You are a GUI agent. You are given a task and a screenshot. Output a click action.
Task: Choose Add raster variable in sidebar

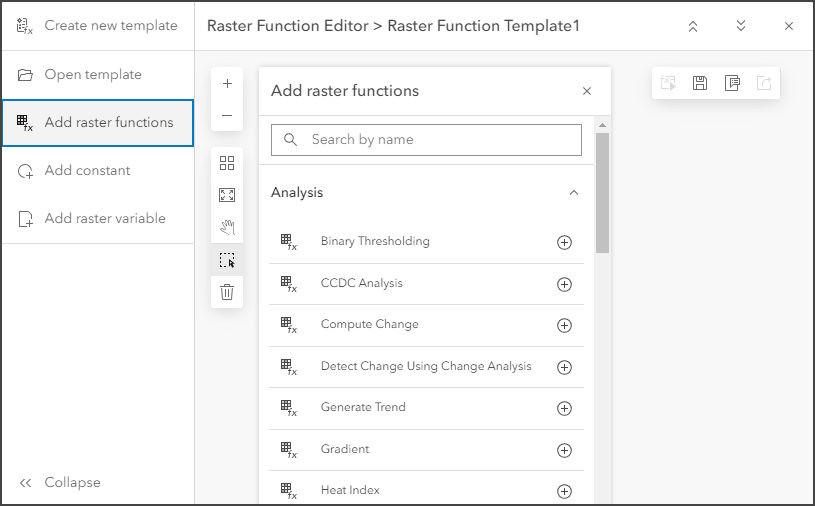(98, 218)
